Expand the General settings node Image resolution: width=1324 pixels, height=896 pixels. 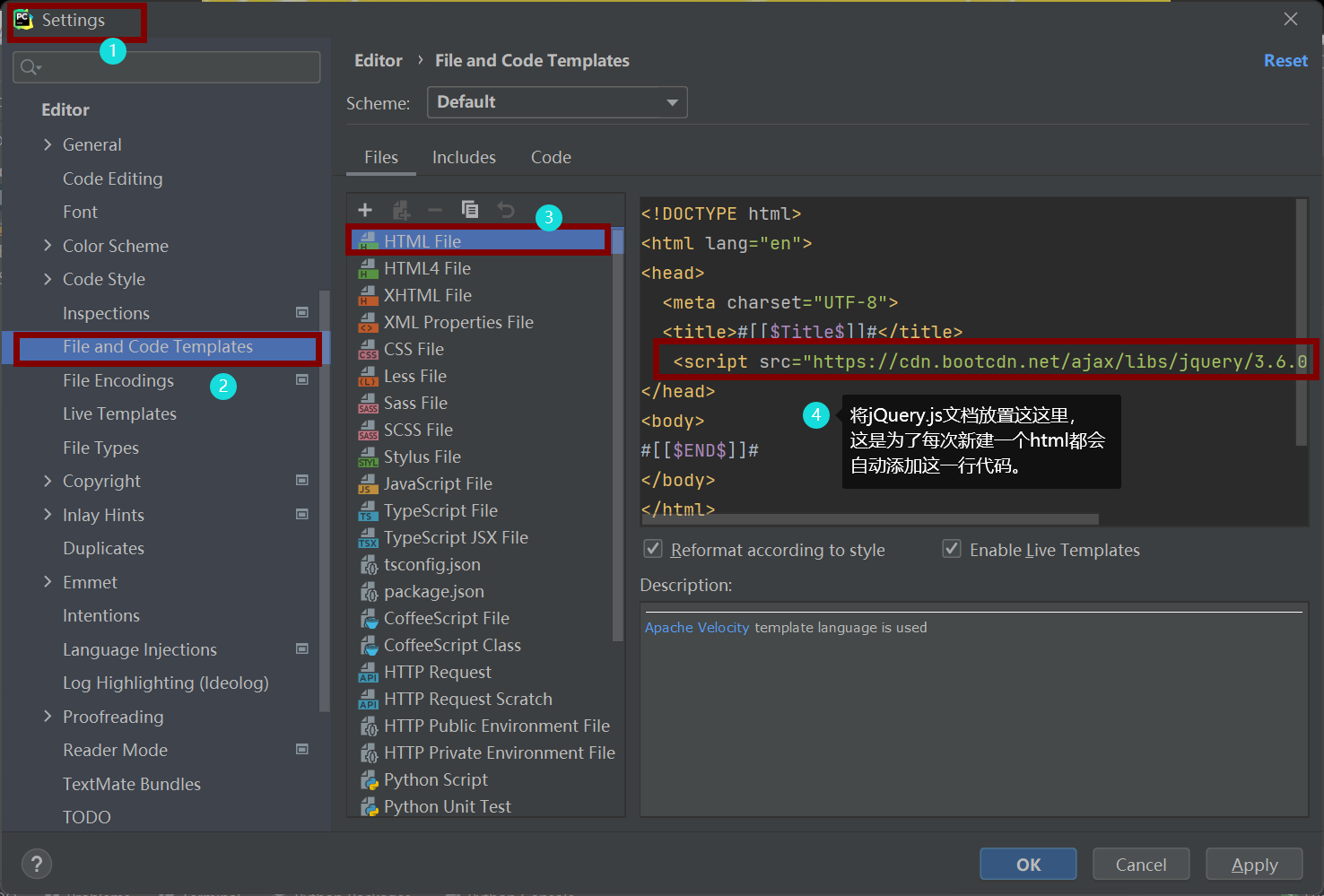[x=48, y=144]
